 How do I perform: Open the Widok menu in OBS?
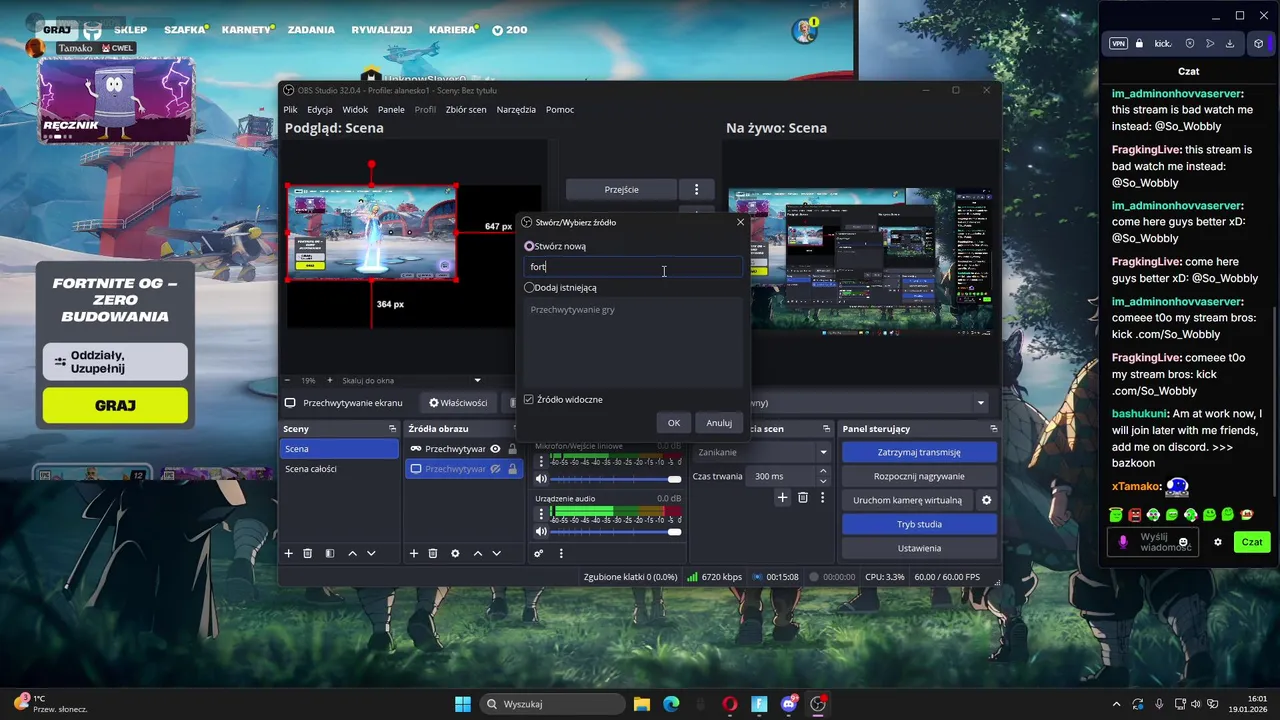click(x=355, y=109)
